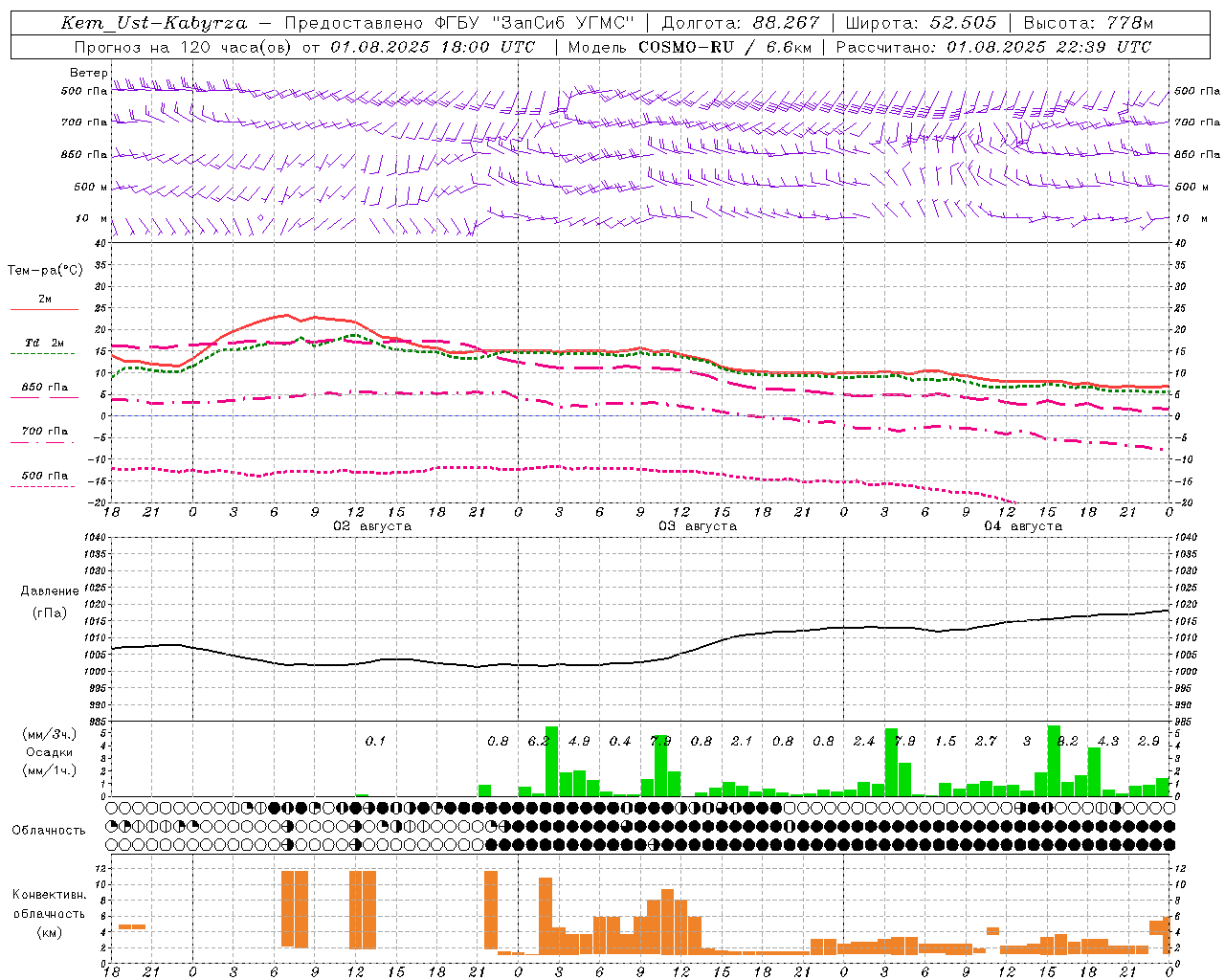Click the station name Kem_Ust-Kabyrza in header

coord(153,23)
